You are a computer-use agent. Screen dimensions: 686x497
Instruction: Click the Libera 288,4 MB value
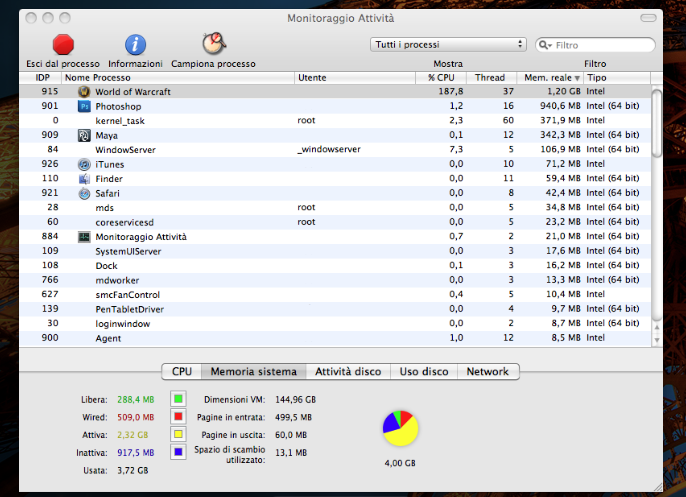pos(136,399)
